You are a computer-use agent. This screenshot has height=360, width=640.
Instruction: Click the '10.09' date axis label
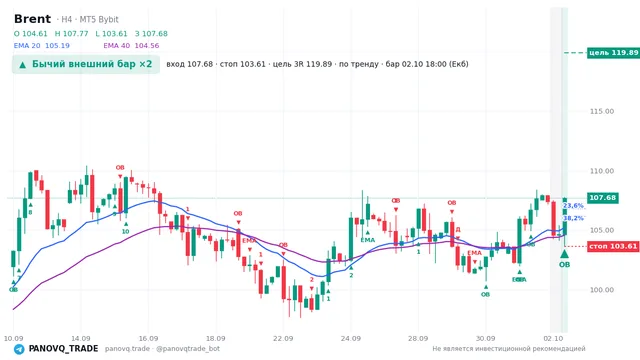pyautogui.click(x=13, y=338)
